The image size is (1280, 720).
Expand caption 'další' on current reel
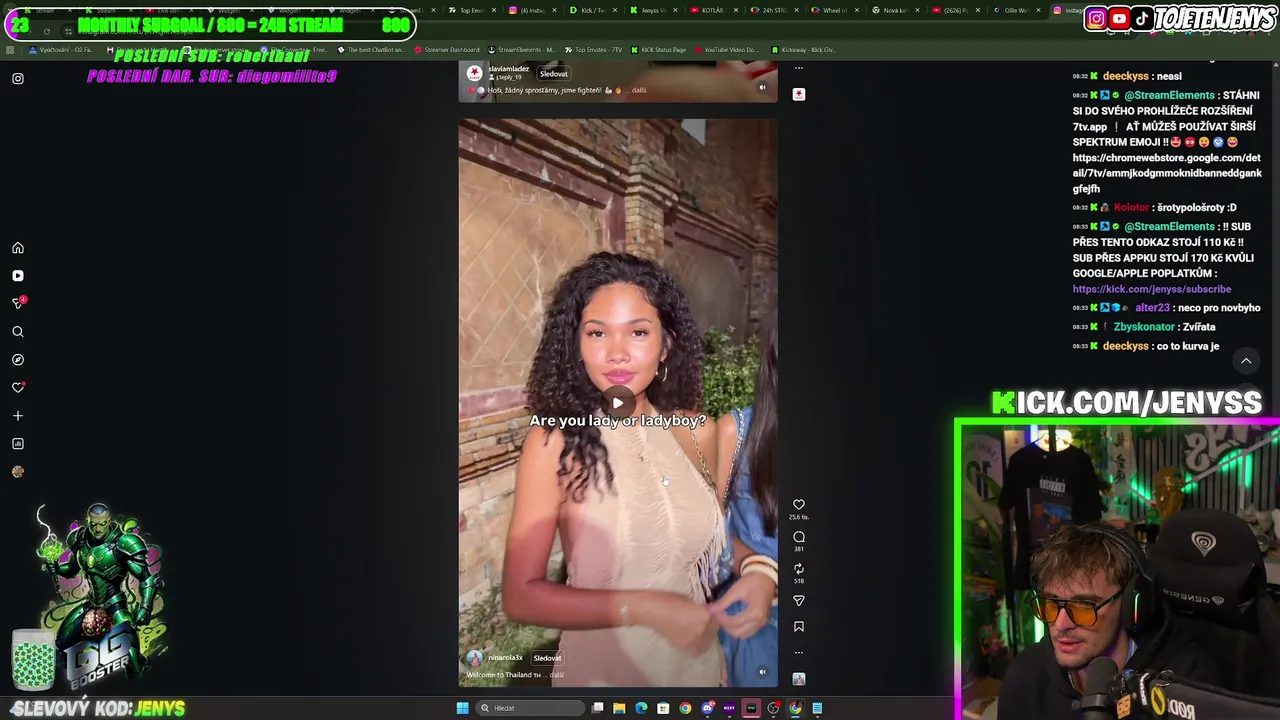[557, 675]
